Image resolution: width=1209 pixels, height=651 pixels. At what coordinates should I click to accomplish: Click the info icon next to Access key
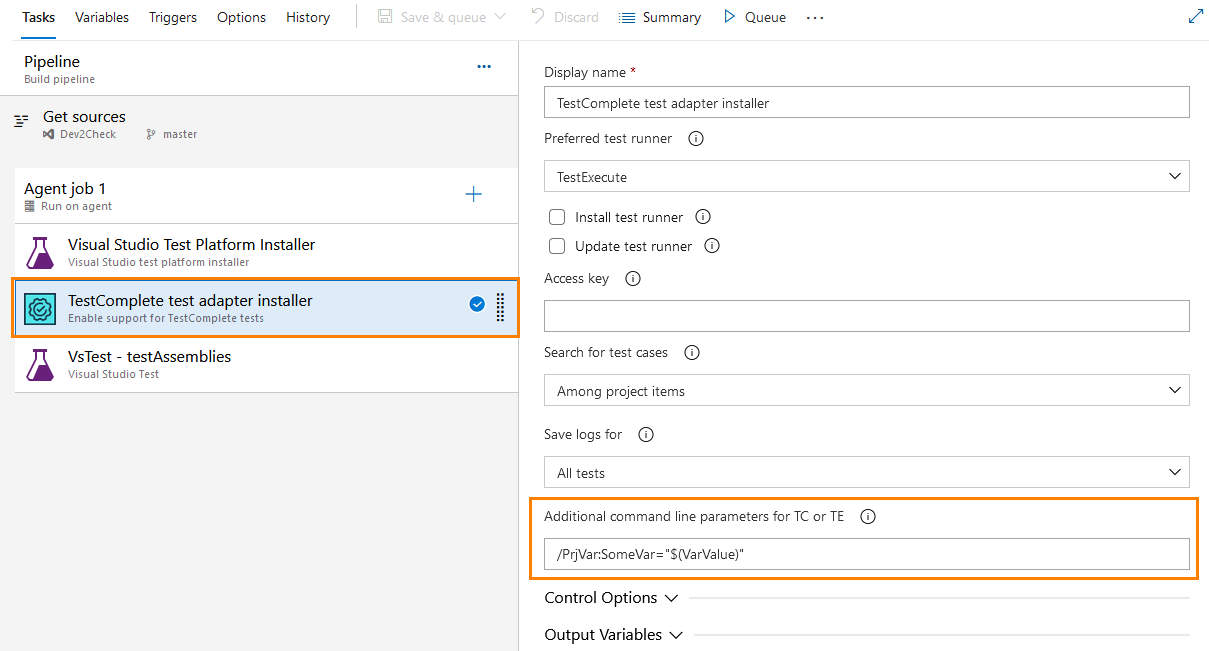click(632, 279)
